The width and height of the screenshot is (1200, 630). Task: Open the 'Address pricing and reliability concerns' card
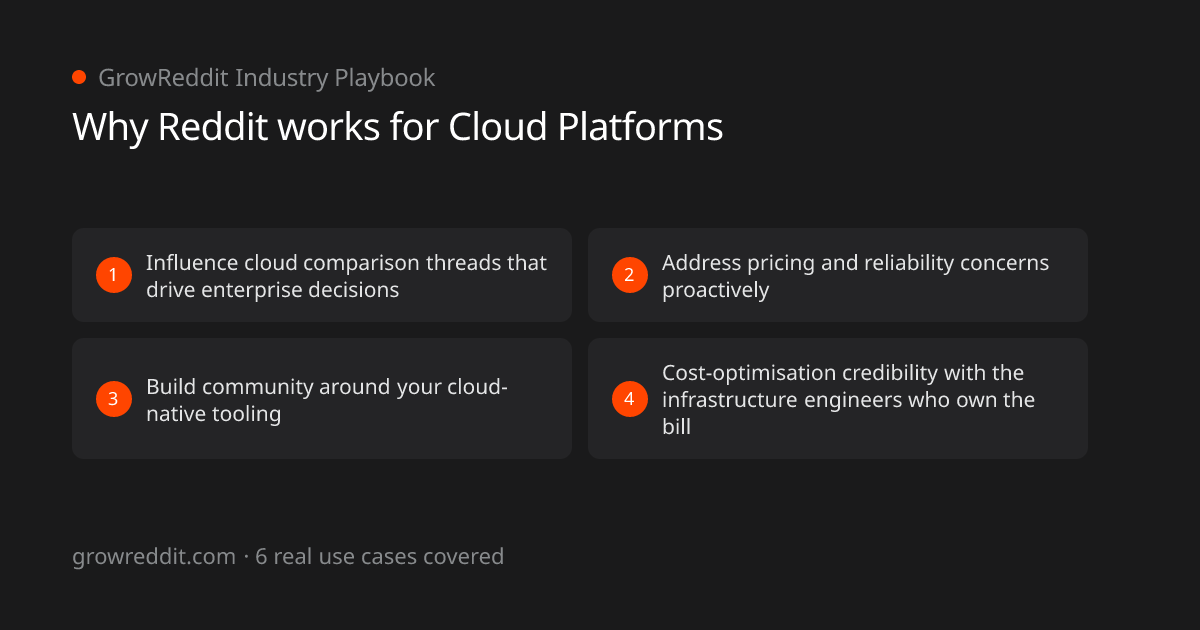pos(838,275)
